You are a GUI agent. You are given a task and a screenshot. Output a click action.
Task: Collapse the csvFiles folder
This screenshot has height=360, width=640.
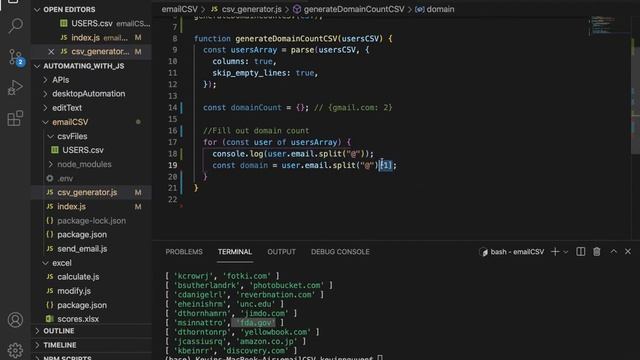coord(91,136)
